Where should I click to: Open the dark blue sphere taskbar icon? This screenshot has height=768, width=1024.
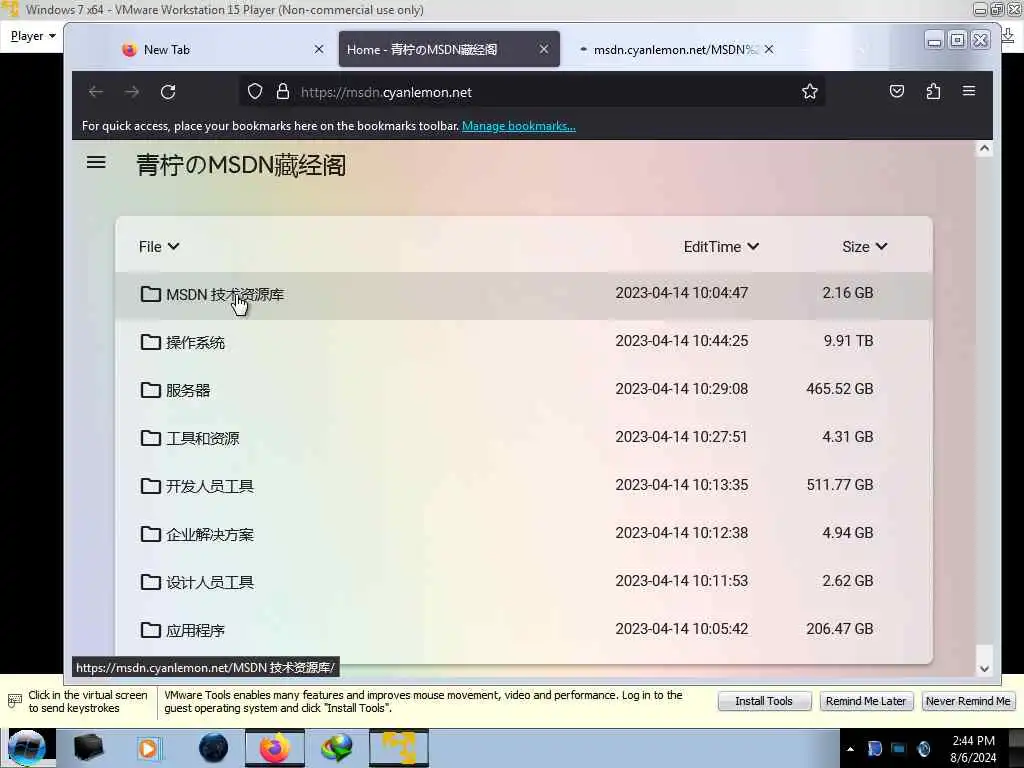[213, 748]
